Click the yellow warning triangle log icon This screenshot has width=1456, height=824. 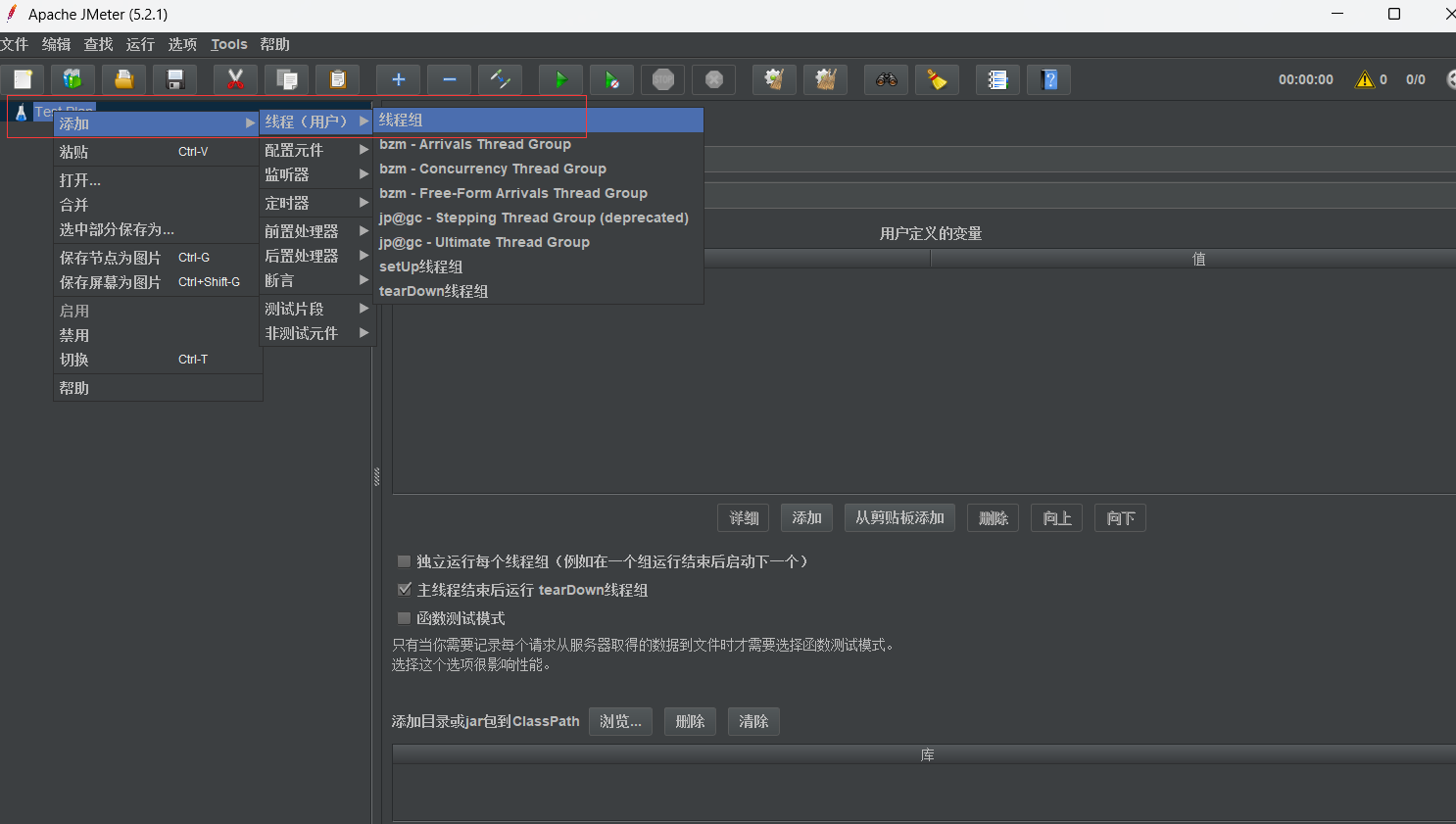click(1365, 79)
